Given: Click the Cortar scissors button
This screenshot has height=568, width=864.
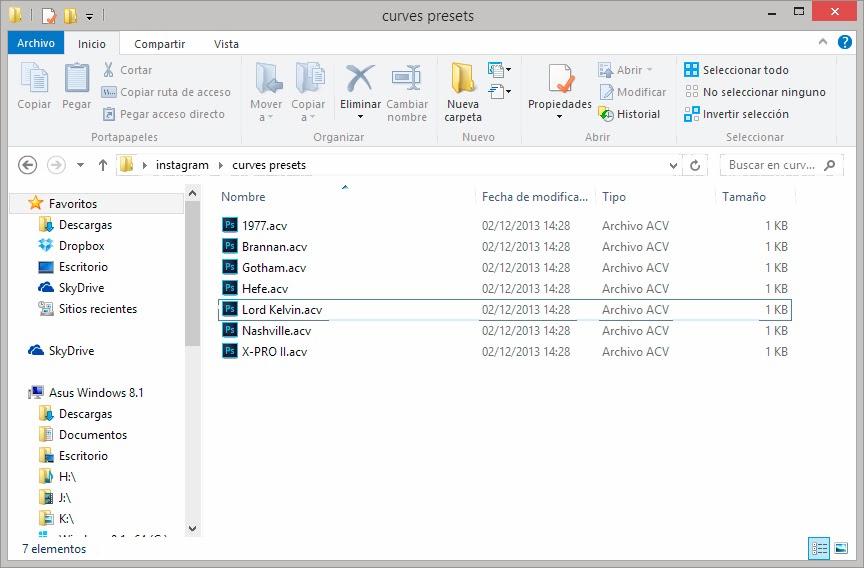Looking at the screenshot, I should [127, 70].
